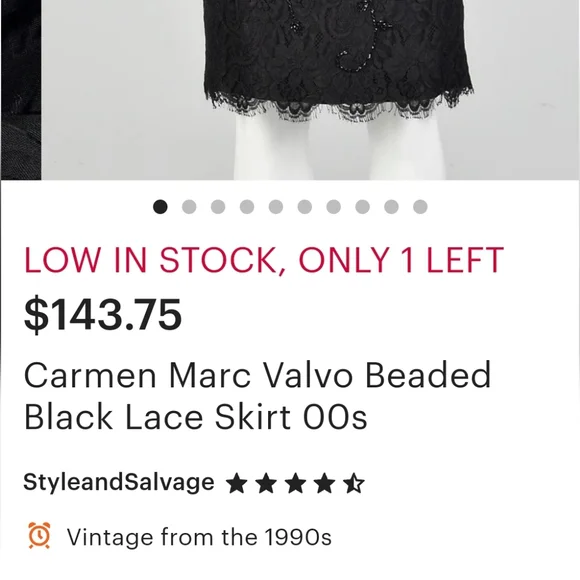Open the black lace skirt main photo
Viewport: 580px width, 580px height.
310,90
